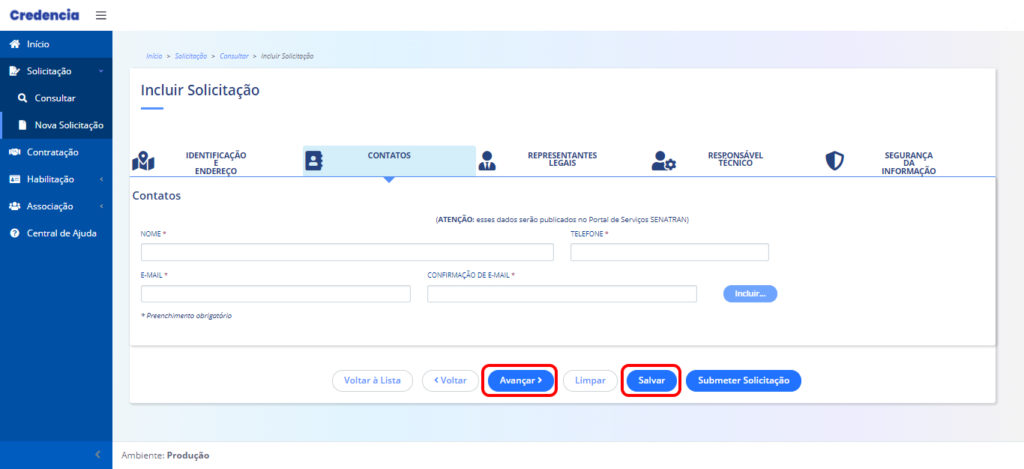
Task: Click the Nova Solicitação document icon
Action: point(22,125)
